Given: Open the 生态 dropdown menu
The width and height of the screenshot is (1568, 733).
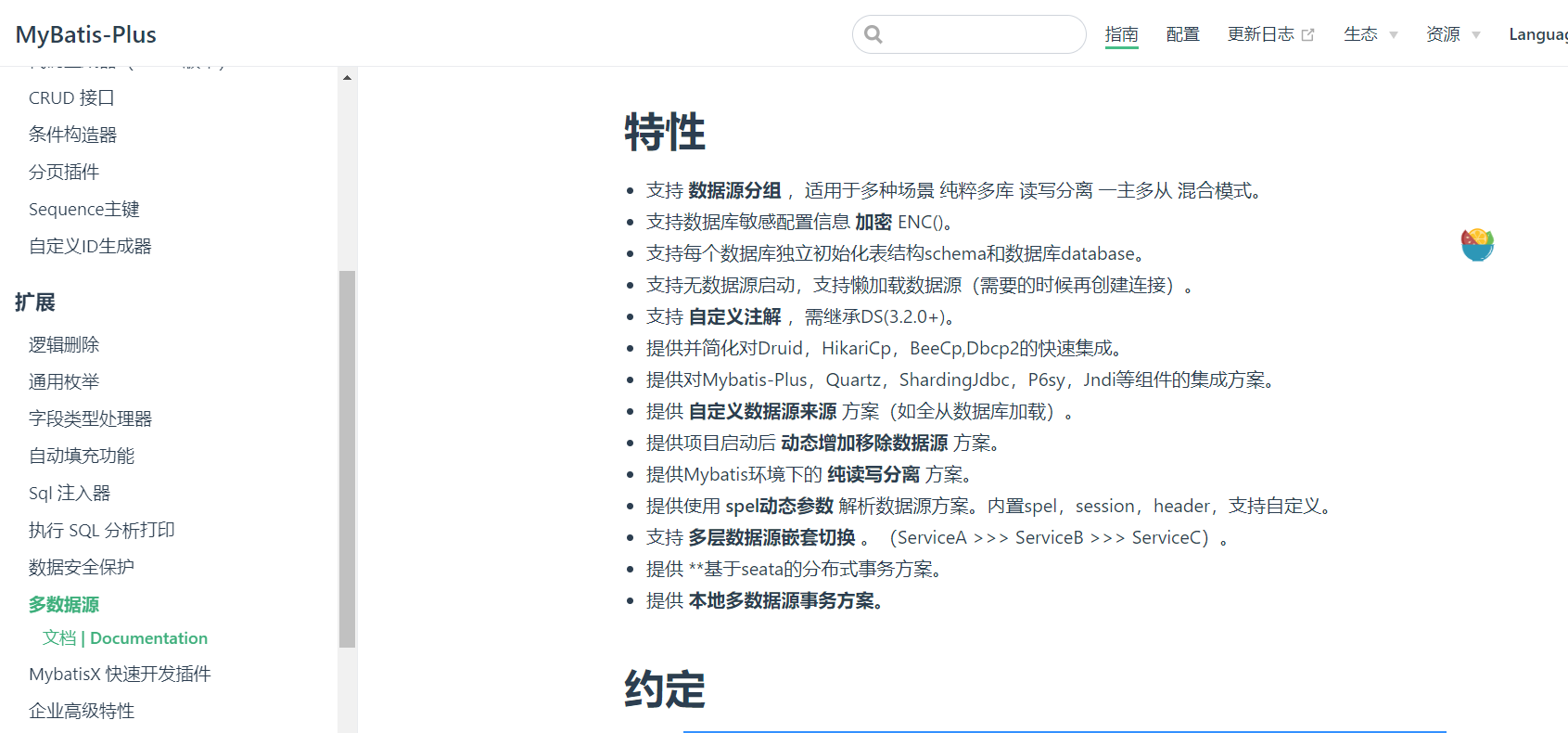Looking at the screenshot, I should 1370,34.
